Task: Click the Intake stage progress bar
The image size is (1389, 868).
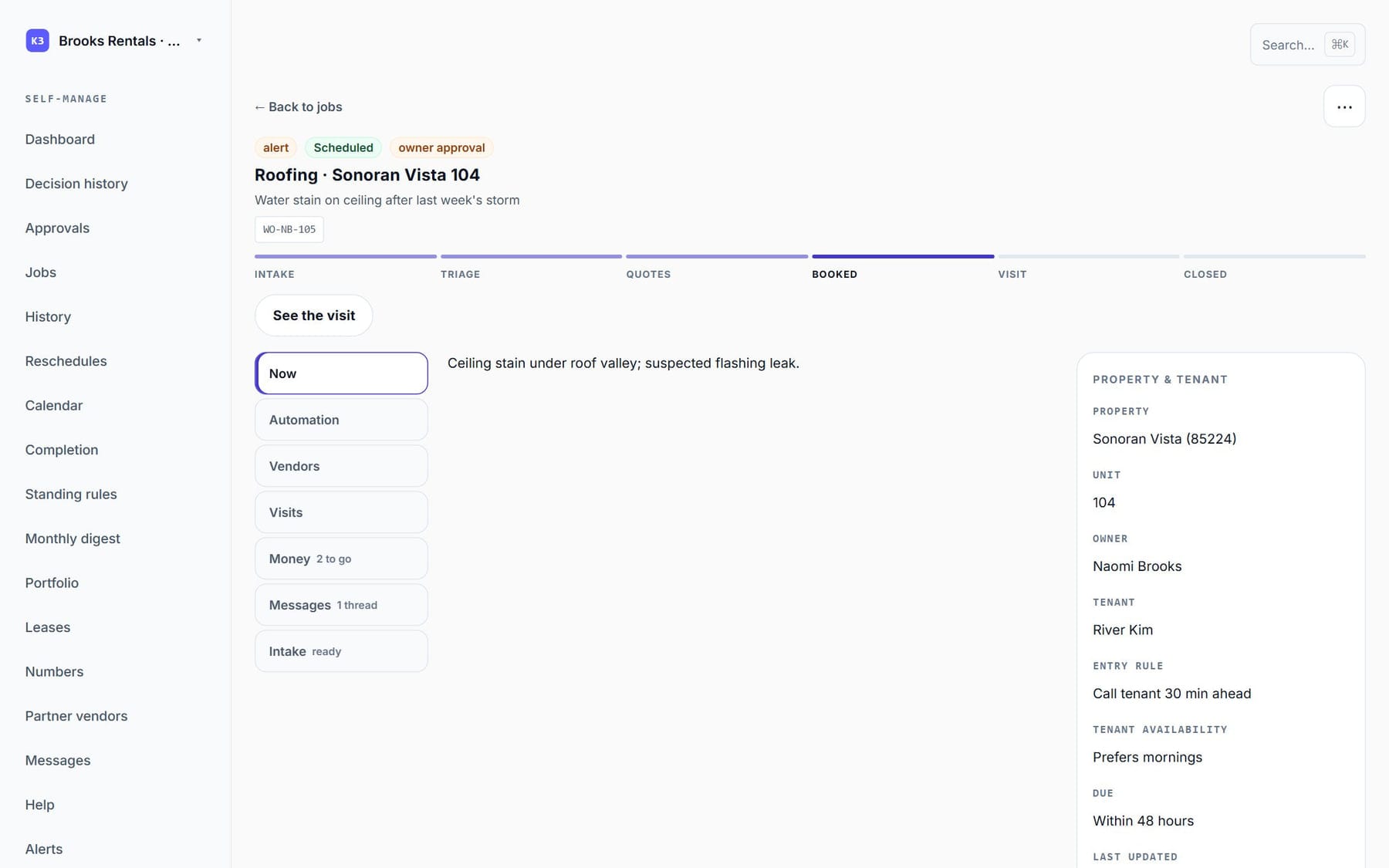Action: click(346, 256)
